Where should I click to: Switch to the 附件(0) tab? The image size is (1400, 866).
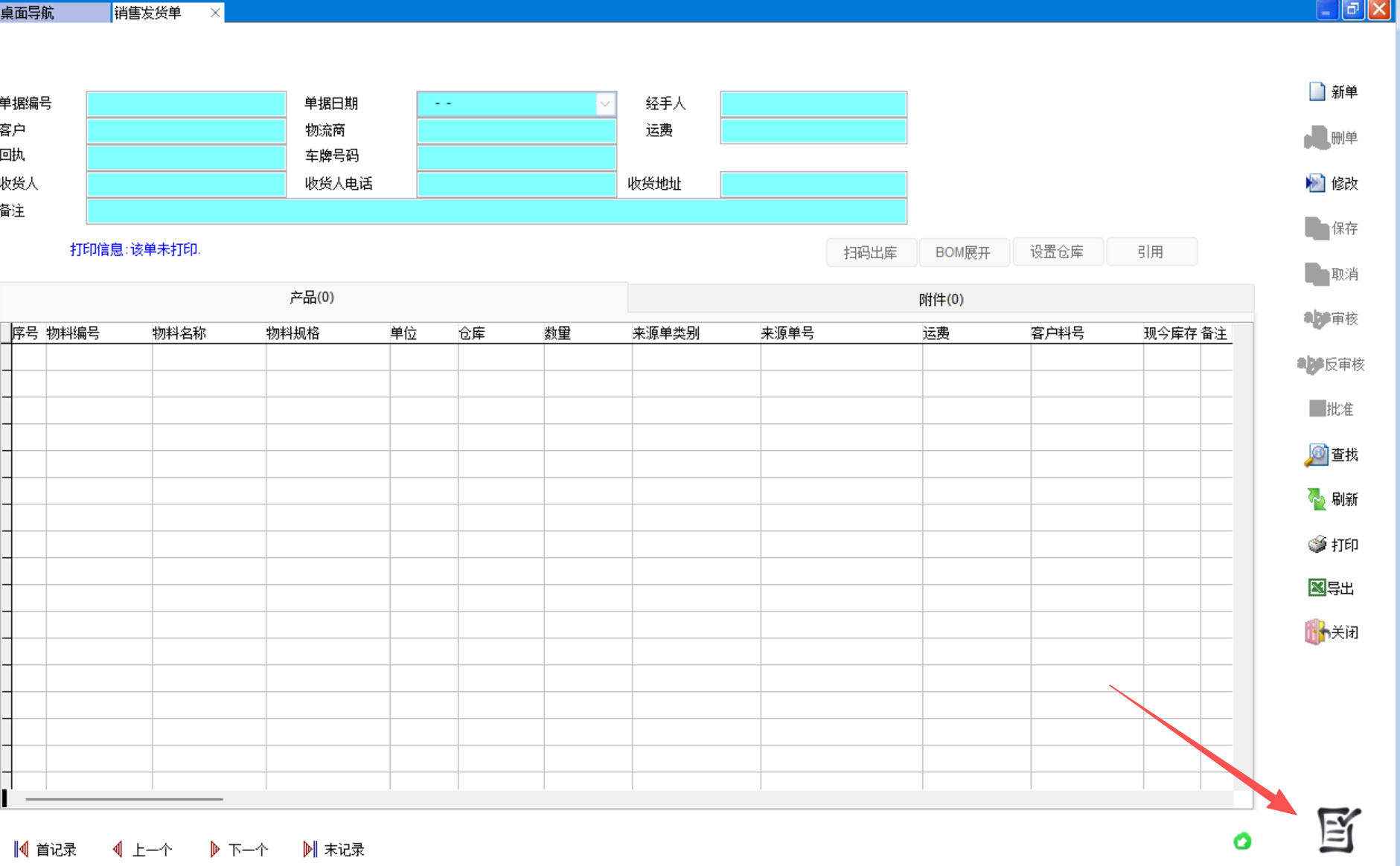[x=941, y=299]
